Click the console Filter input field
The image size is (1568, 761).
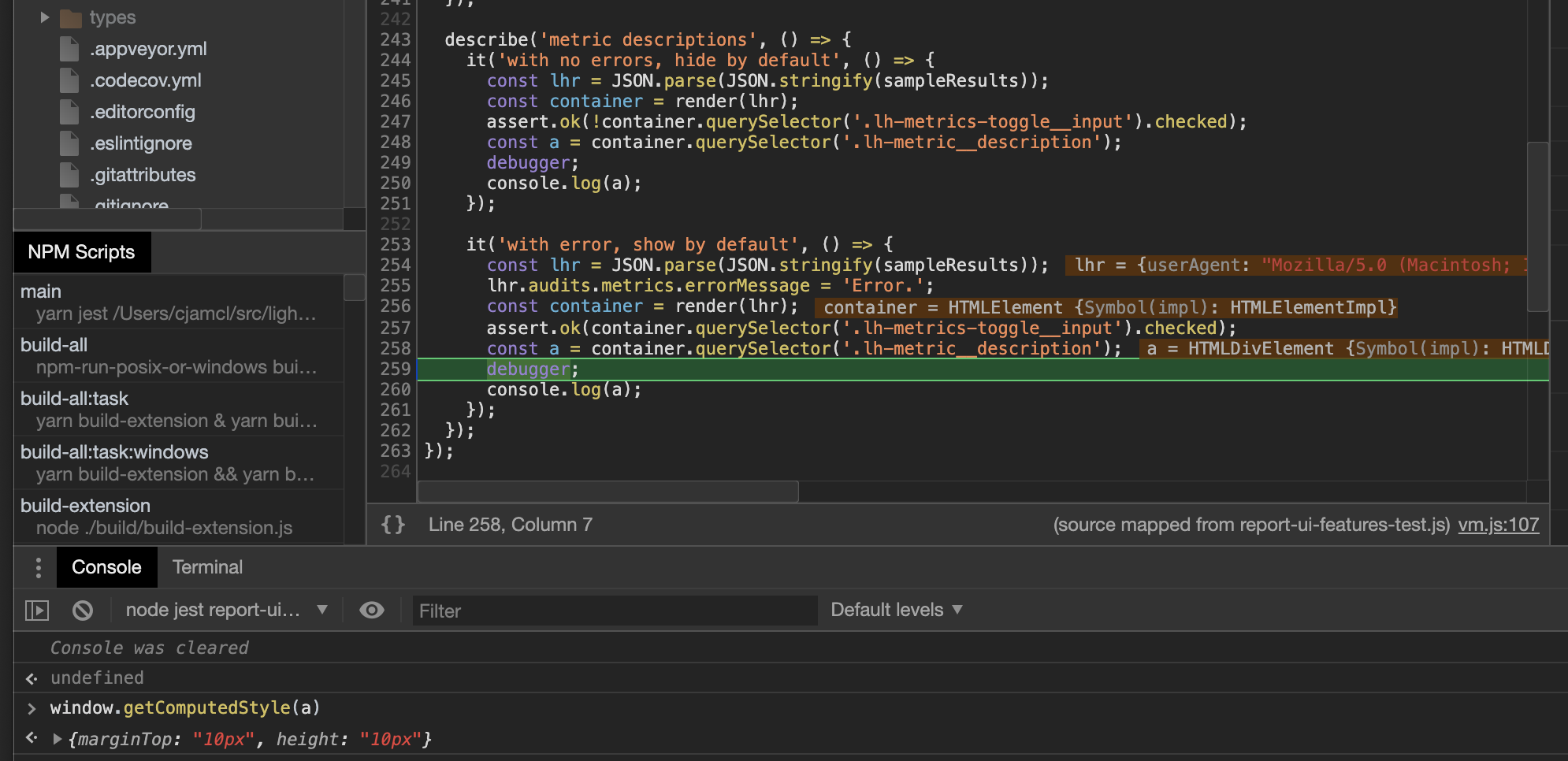[x=615, y=611]
